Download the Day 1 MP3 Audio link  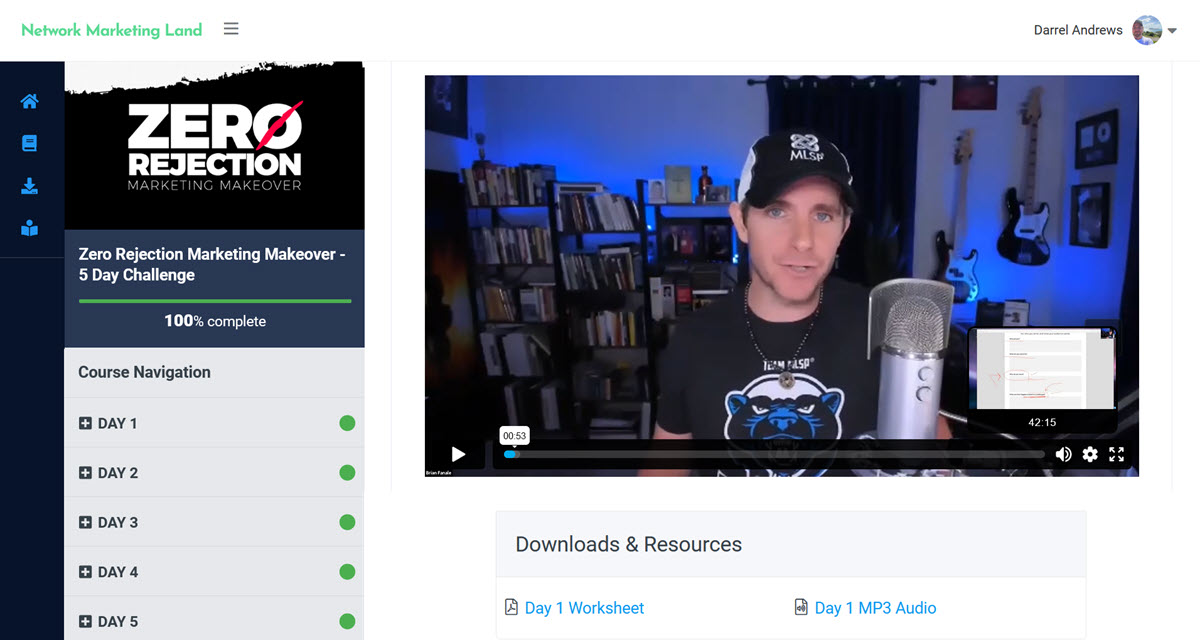[x=875, y=608]
